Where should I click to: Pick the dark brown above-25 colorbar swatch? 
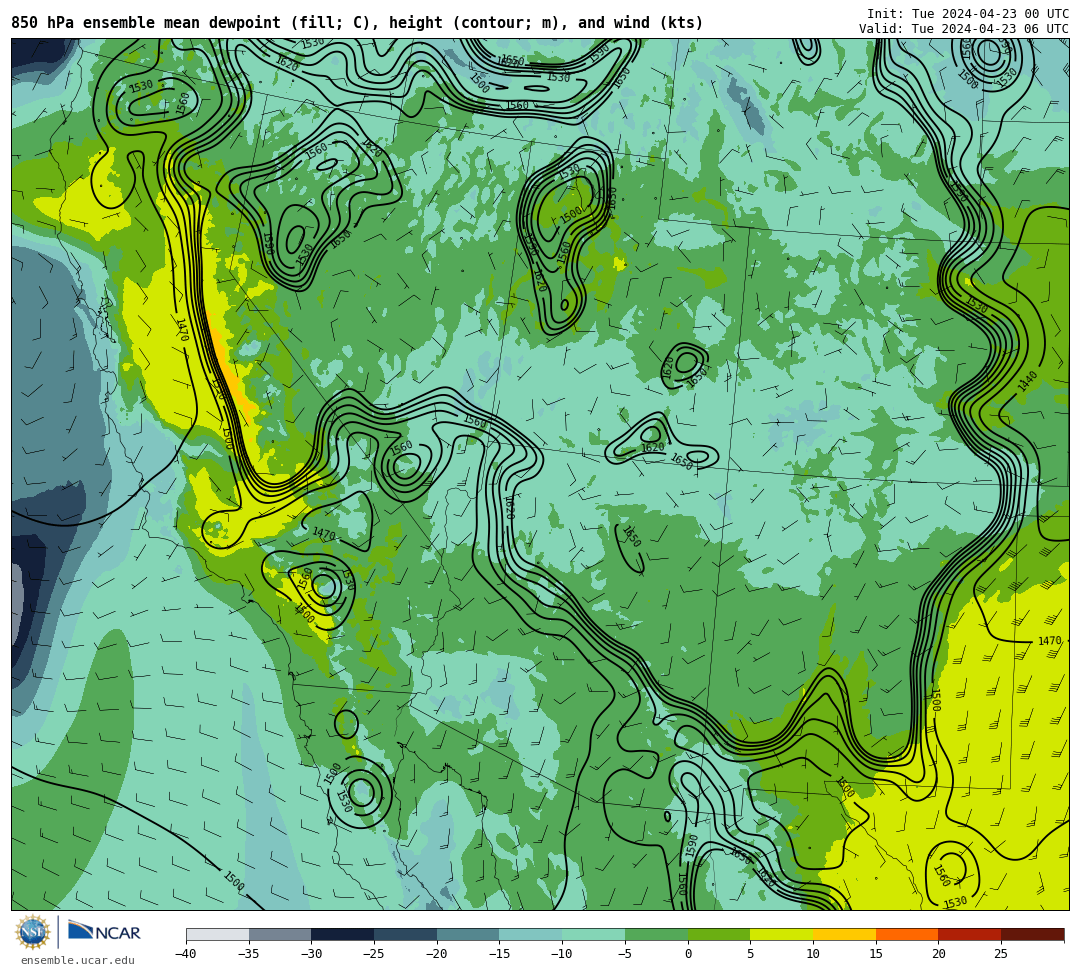coord(1032,934)
